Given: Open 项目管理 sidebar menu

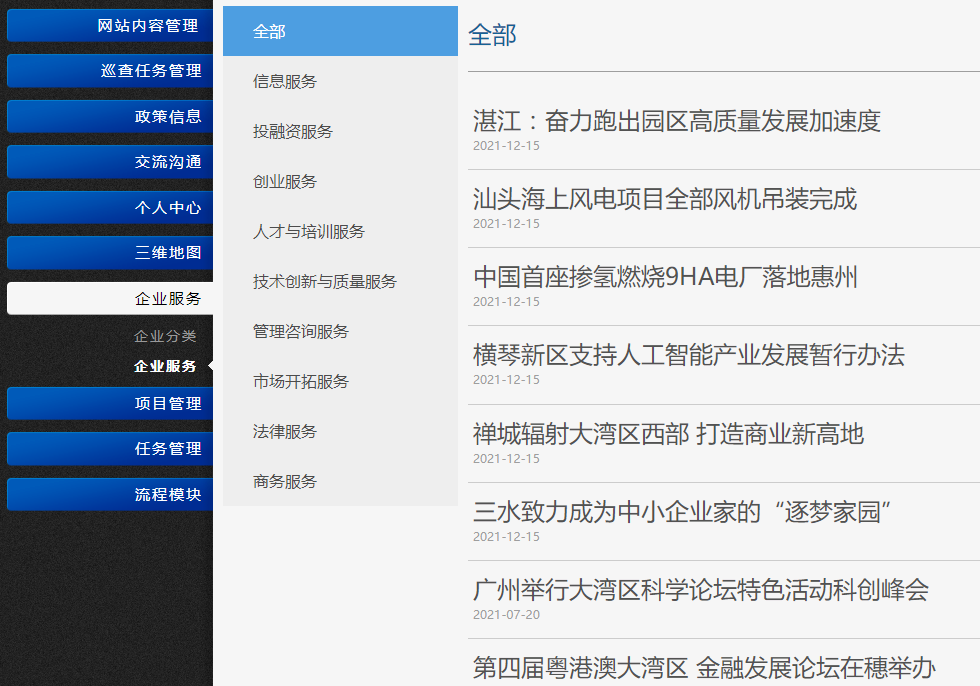Looking at the screenshot, I should (x=110, y=404).
